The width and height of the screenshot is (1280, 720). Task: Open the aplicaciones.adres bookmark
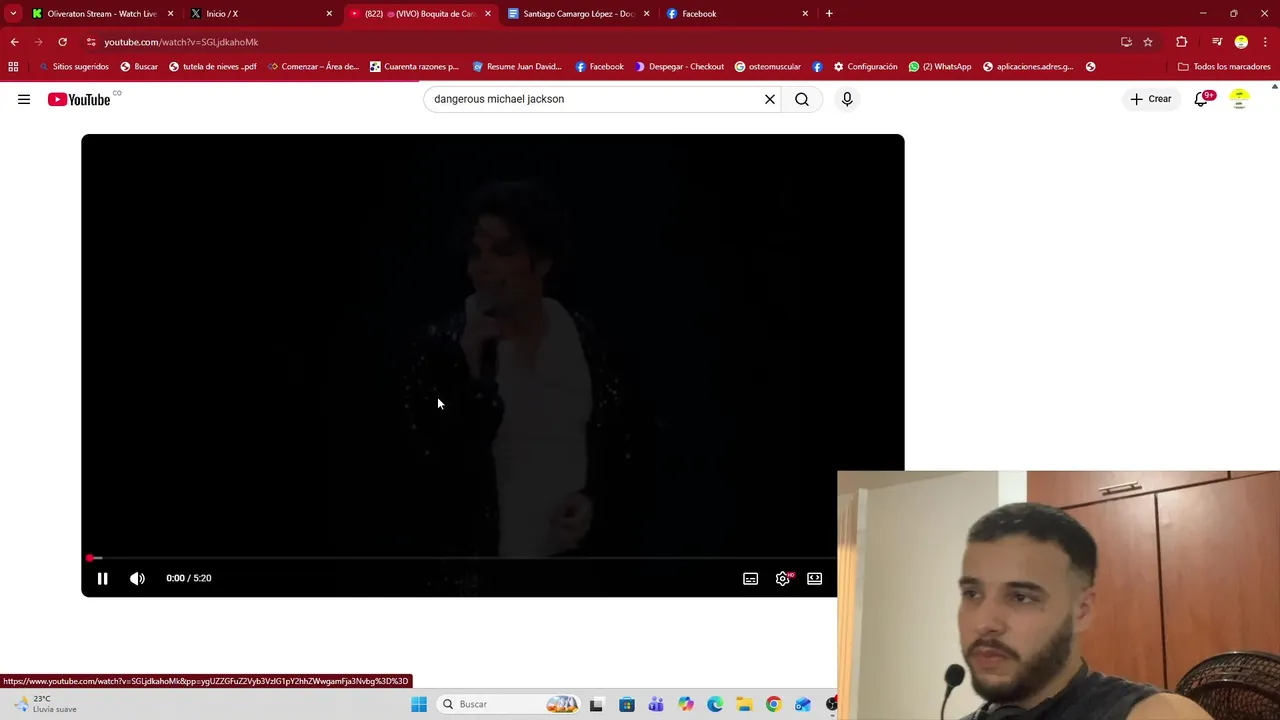(1028, 67)
